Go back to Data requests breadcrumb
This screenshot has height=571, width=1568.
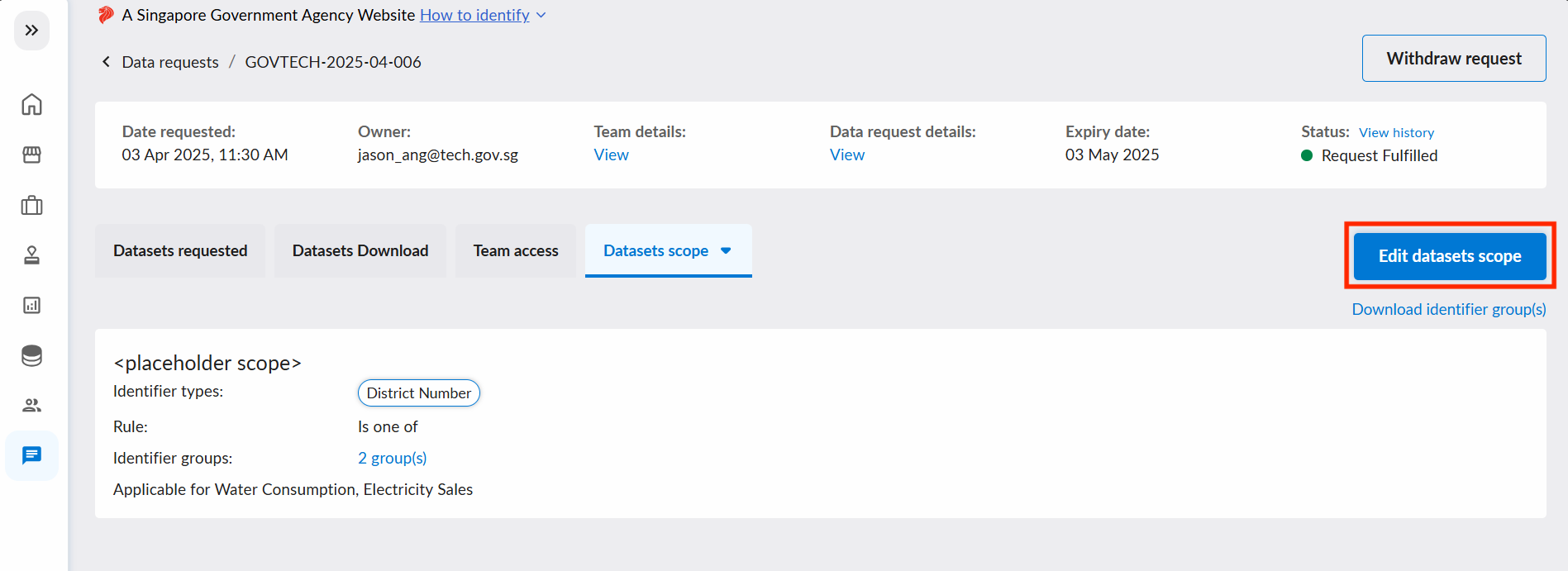click(170, 62)
